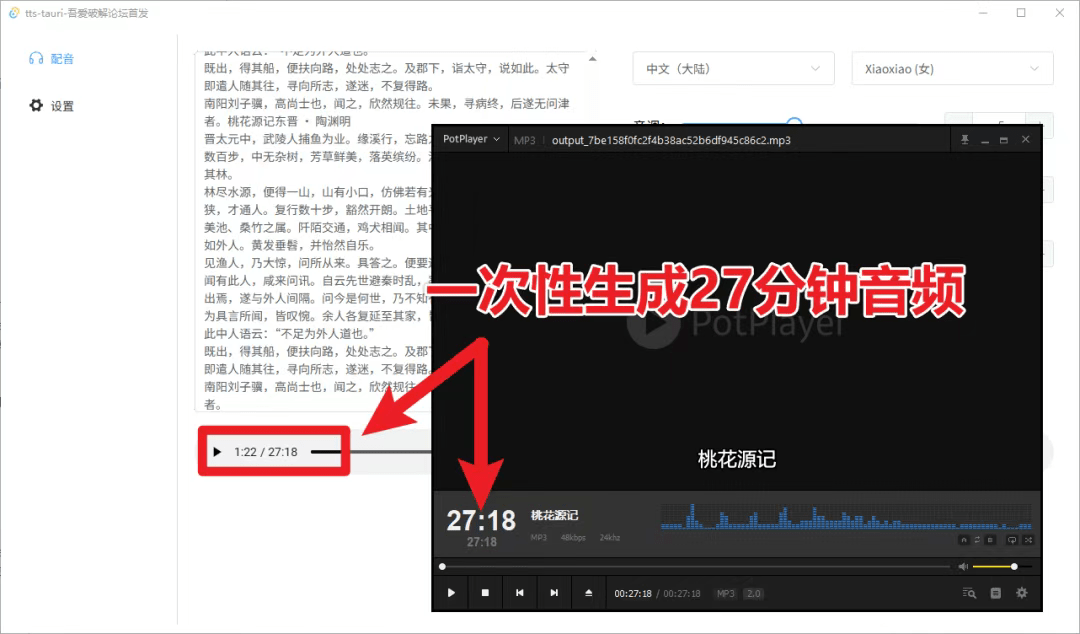The height and width of the screenshot is (634, 1080).
Task: Click the Next file icon in PotPlayer
Action: (554, 592)
